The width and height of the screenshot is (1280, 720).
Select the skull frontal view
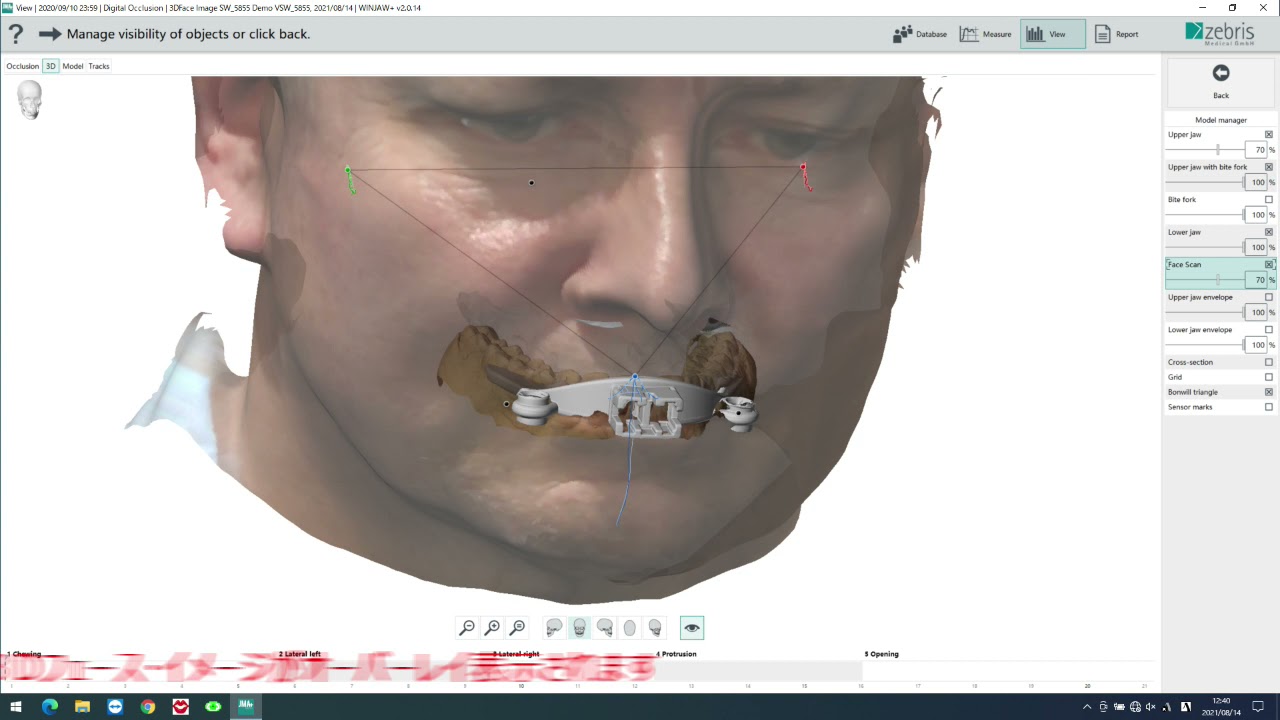pos(579,628)
